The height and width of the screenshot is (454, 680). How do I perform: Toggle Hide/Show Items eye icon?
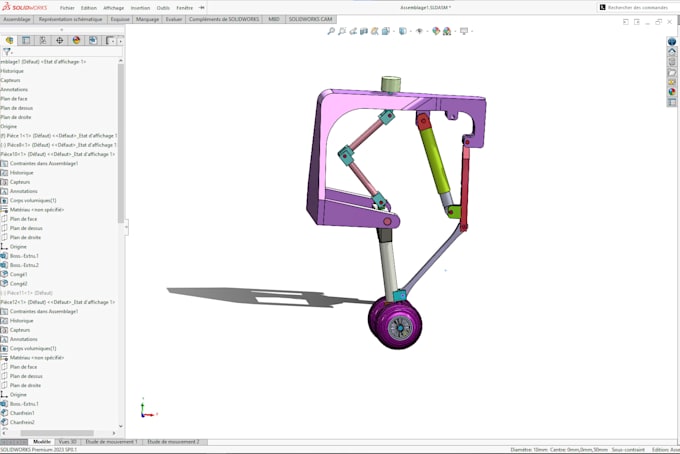point(419,31)
